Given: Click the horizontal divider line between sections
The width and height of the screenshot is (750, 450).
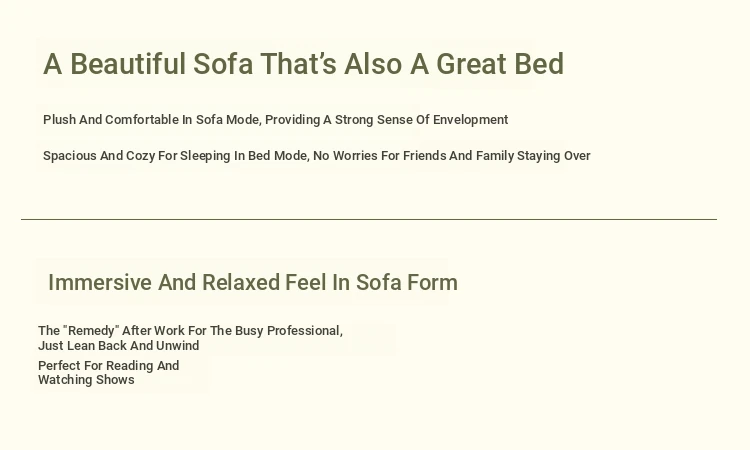Looking at the screenshot, I should pyautogui.click(x=369, y=220).
